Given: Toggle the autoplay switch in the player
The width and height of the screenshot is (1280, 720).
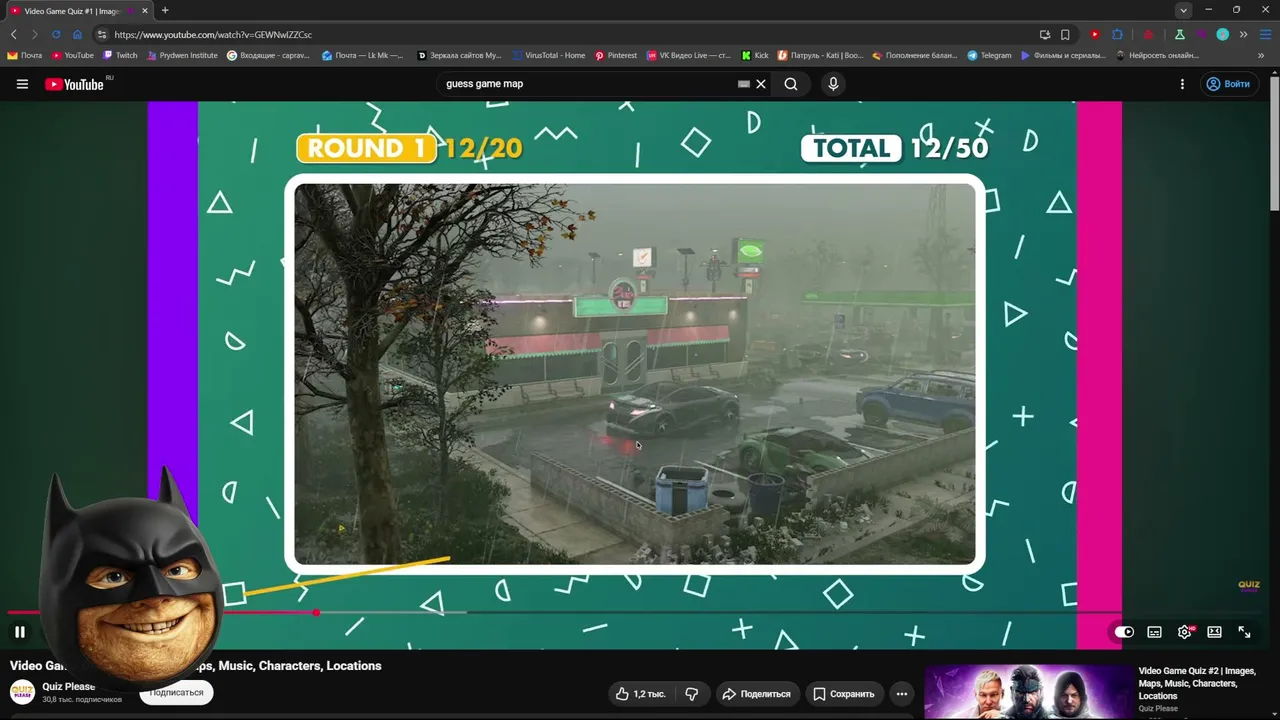Looking at the screenshot, I should click(1124, 632).
